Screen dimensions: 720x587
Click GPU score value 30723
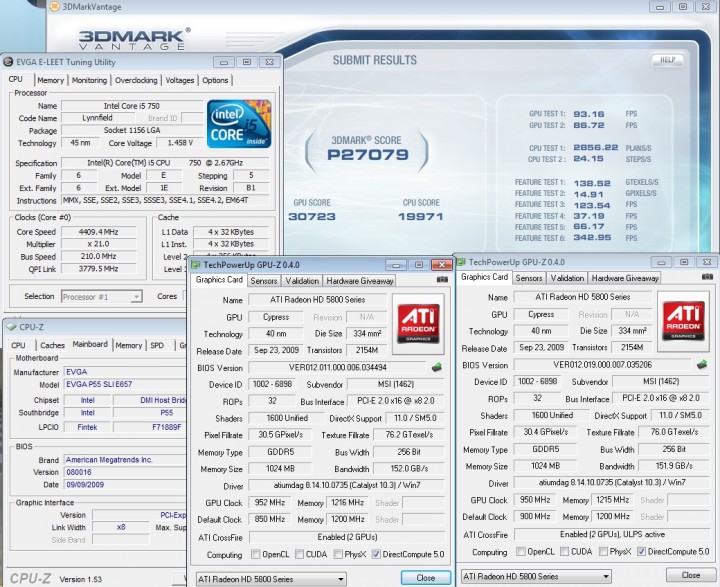point(312,216)
